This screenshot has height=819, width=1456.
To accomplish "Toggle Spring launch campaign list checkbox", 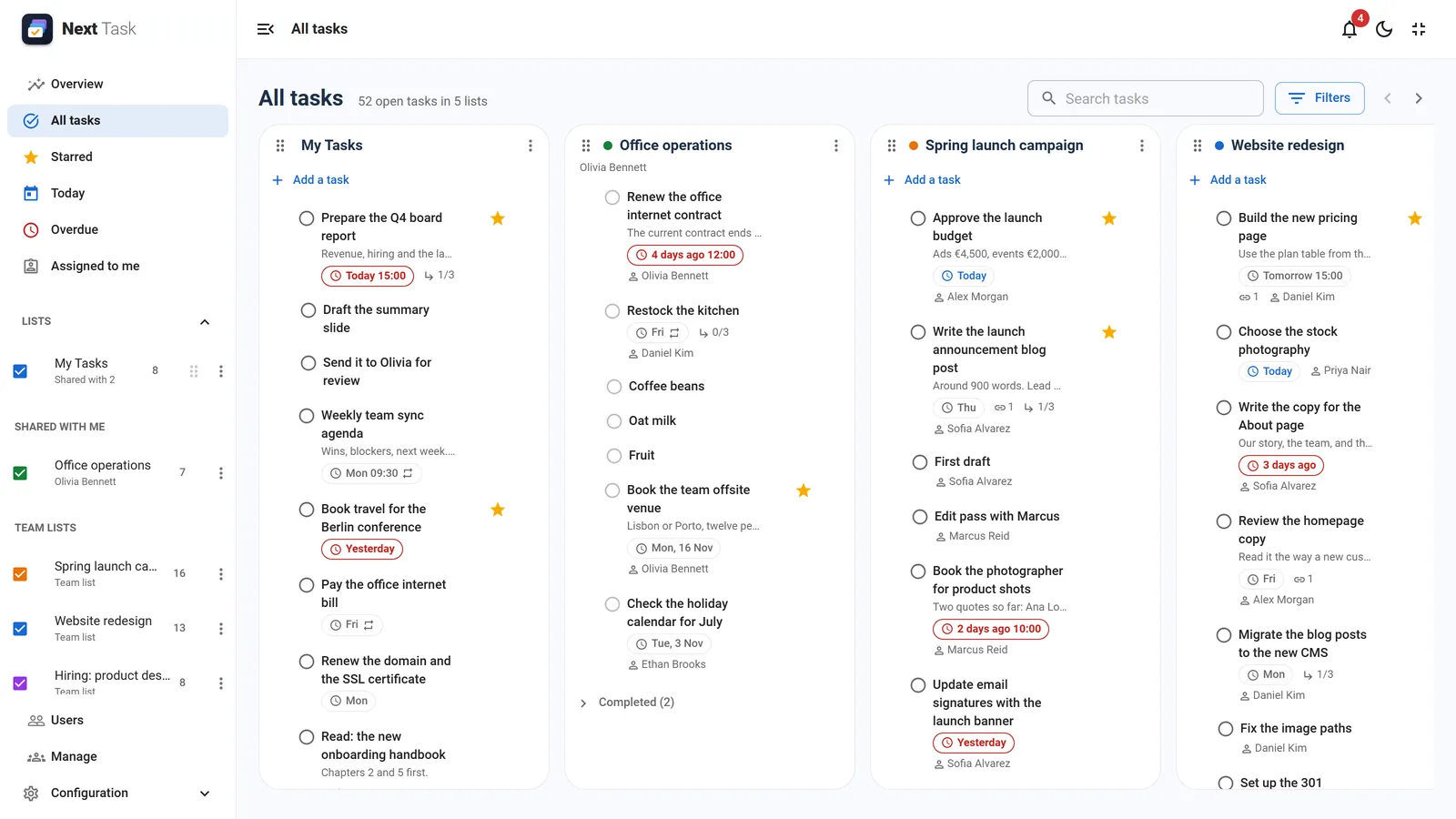I will click(20, 574).
